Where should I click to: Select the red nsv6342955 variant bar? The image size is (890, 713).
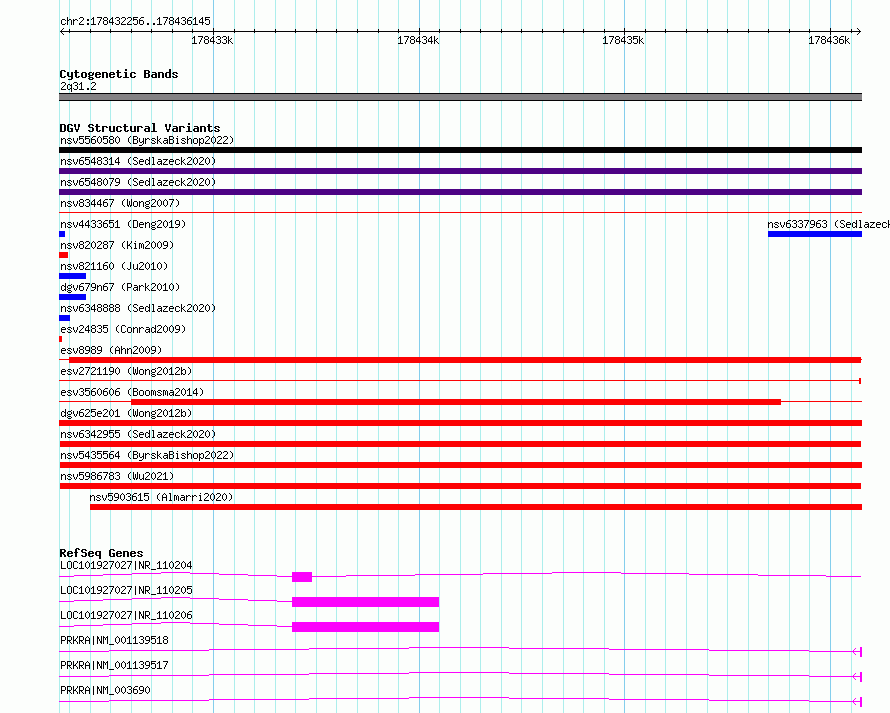tap(460, 444)
